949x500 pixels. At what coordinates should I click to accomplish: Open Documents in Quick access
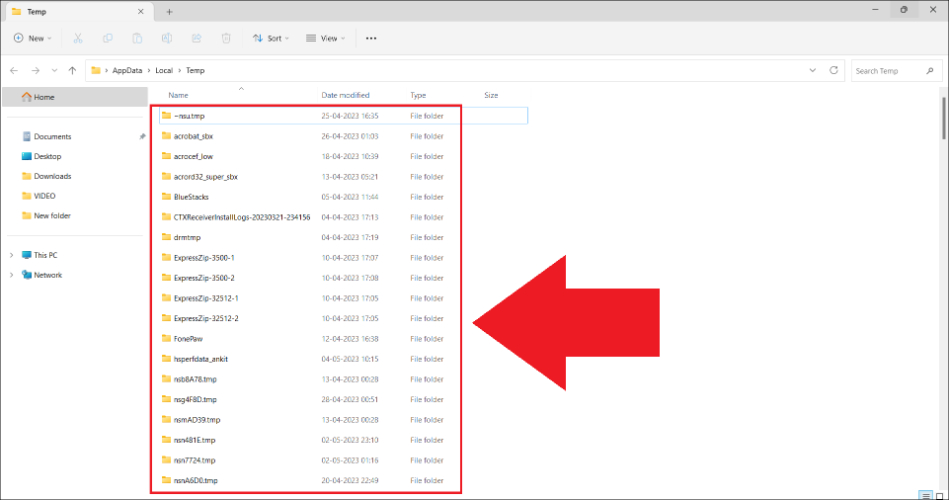(52, 137)
